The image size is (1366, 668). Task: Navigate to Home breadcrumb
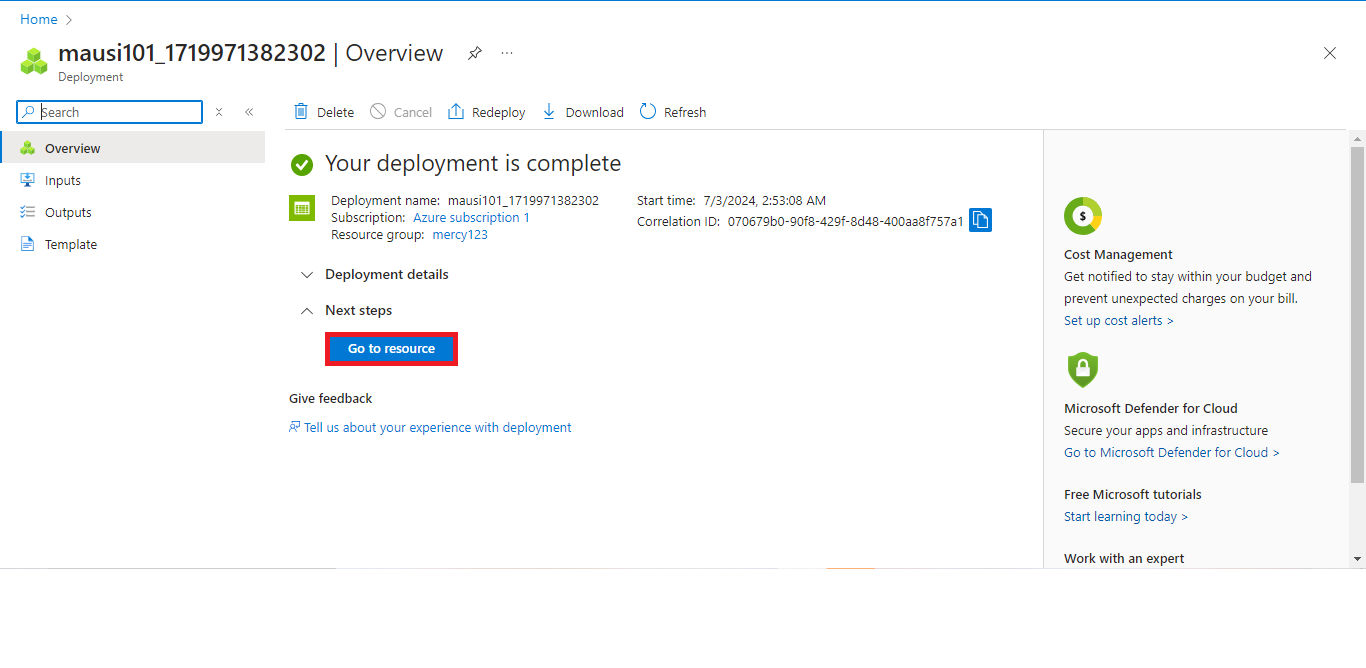tap(39, 19)
